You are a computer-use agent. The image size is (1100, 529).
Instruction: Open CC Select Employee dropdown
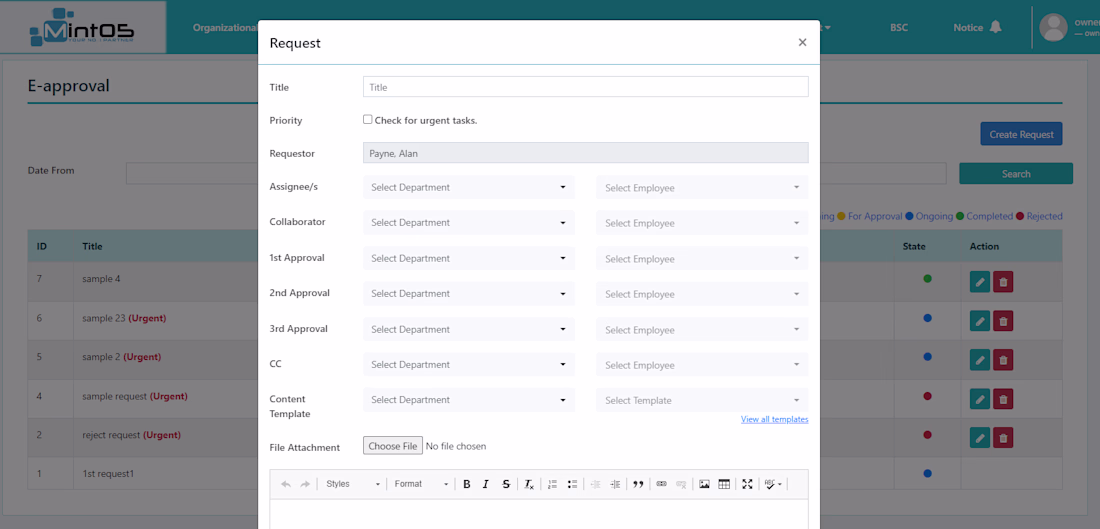pyautogui.click(x=702, y=364)
